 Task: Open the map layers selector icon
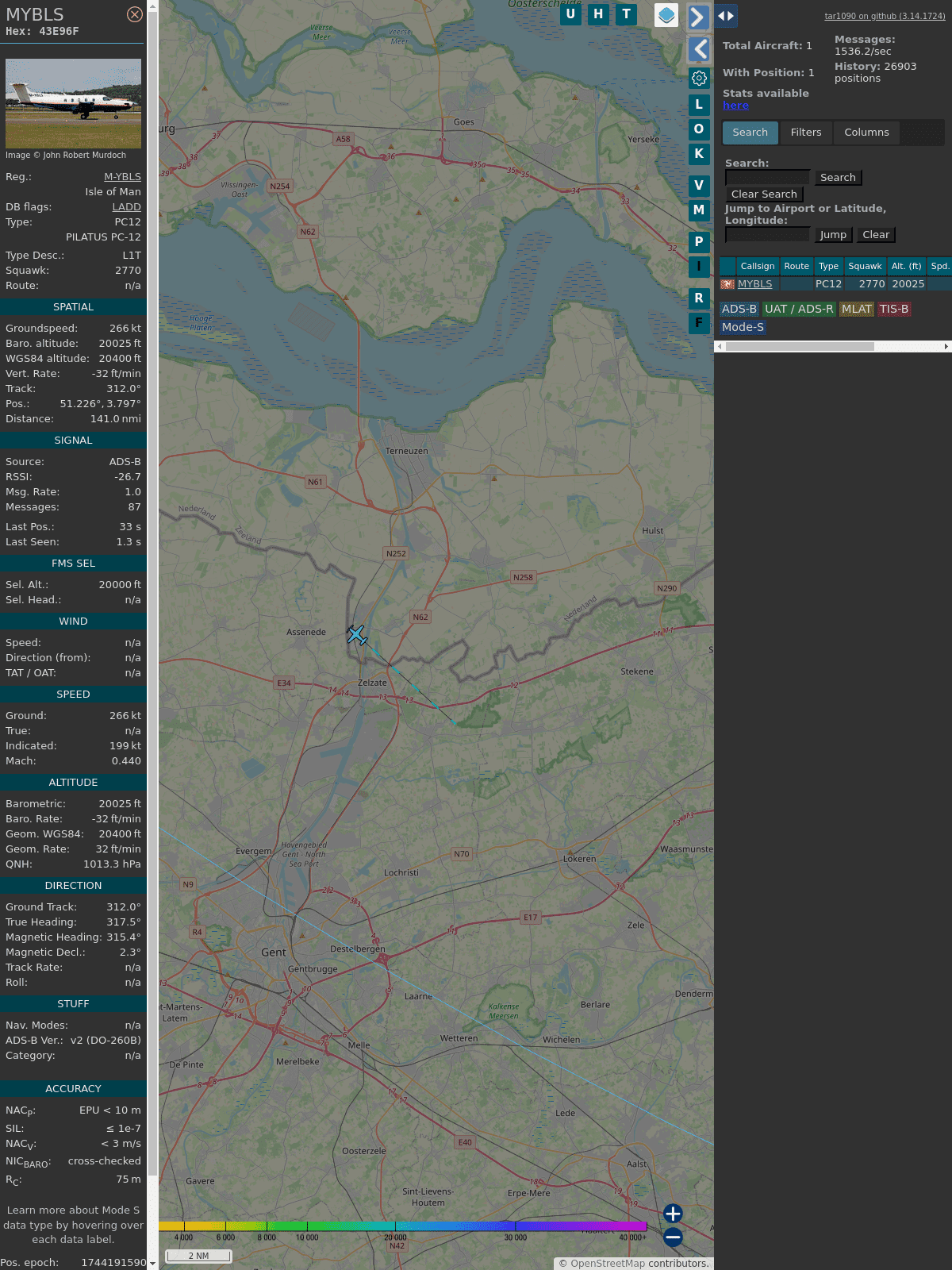pyautogui.click(x=666, y=15)
